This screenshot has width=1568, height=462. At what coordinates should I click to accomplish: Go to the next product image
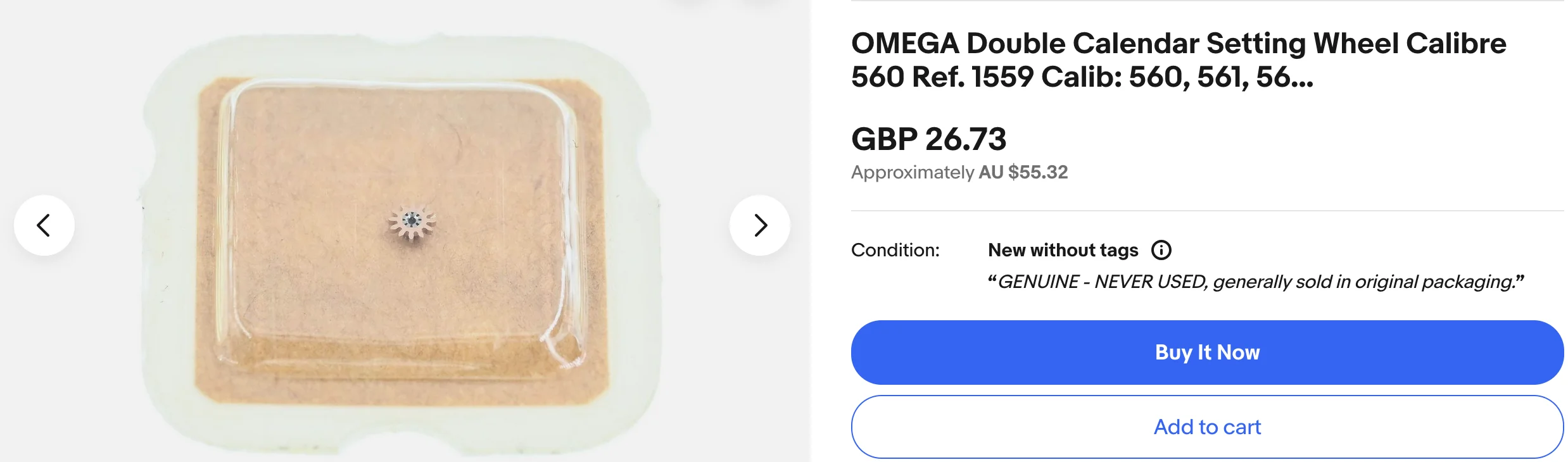tap(760, 225)
